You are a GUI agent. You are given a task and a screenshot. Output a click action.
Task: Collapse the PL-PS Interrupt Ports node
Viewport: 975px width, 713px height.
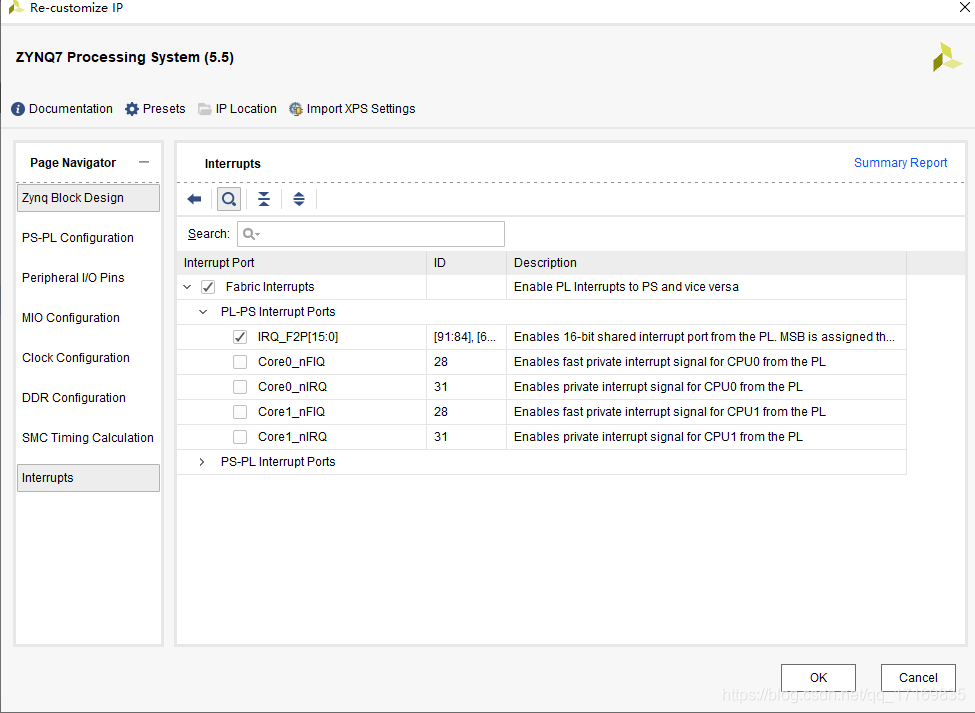point(203,311)
